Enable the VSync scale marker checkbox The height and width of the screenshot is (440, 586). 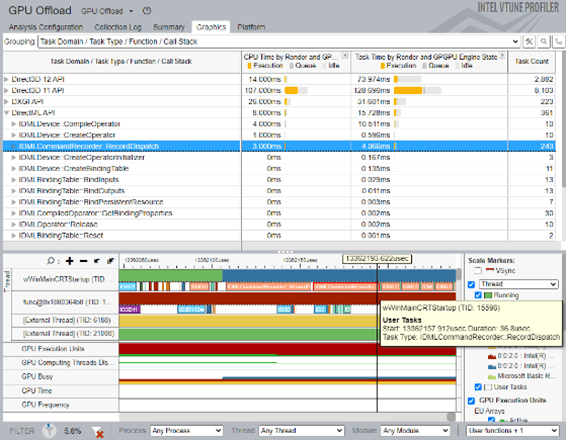(x=478, y=270)
